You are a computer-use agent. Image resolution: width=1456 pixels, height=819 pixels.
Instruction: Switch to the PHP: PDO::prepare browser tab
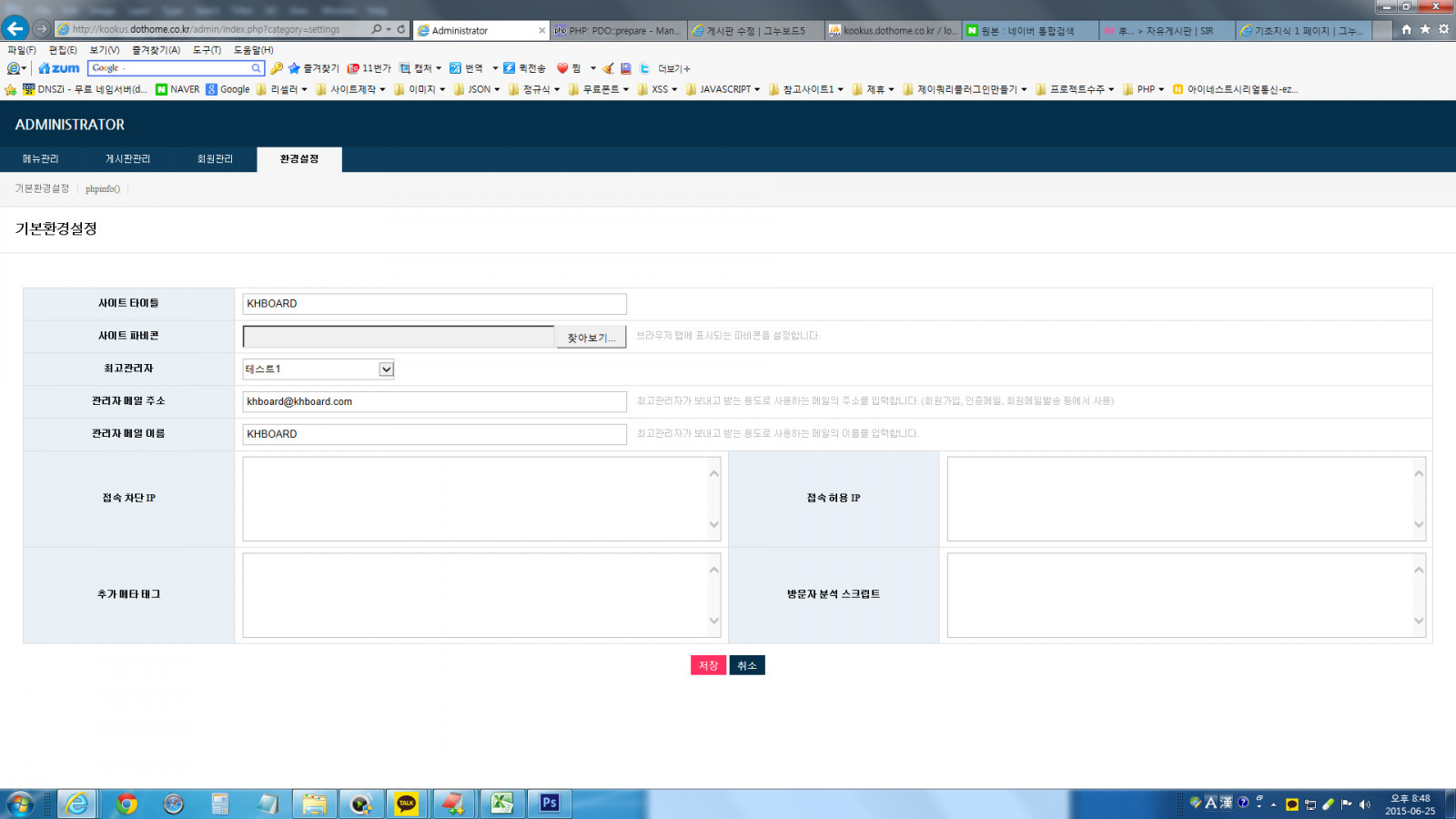619,30
